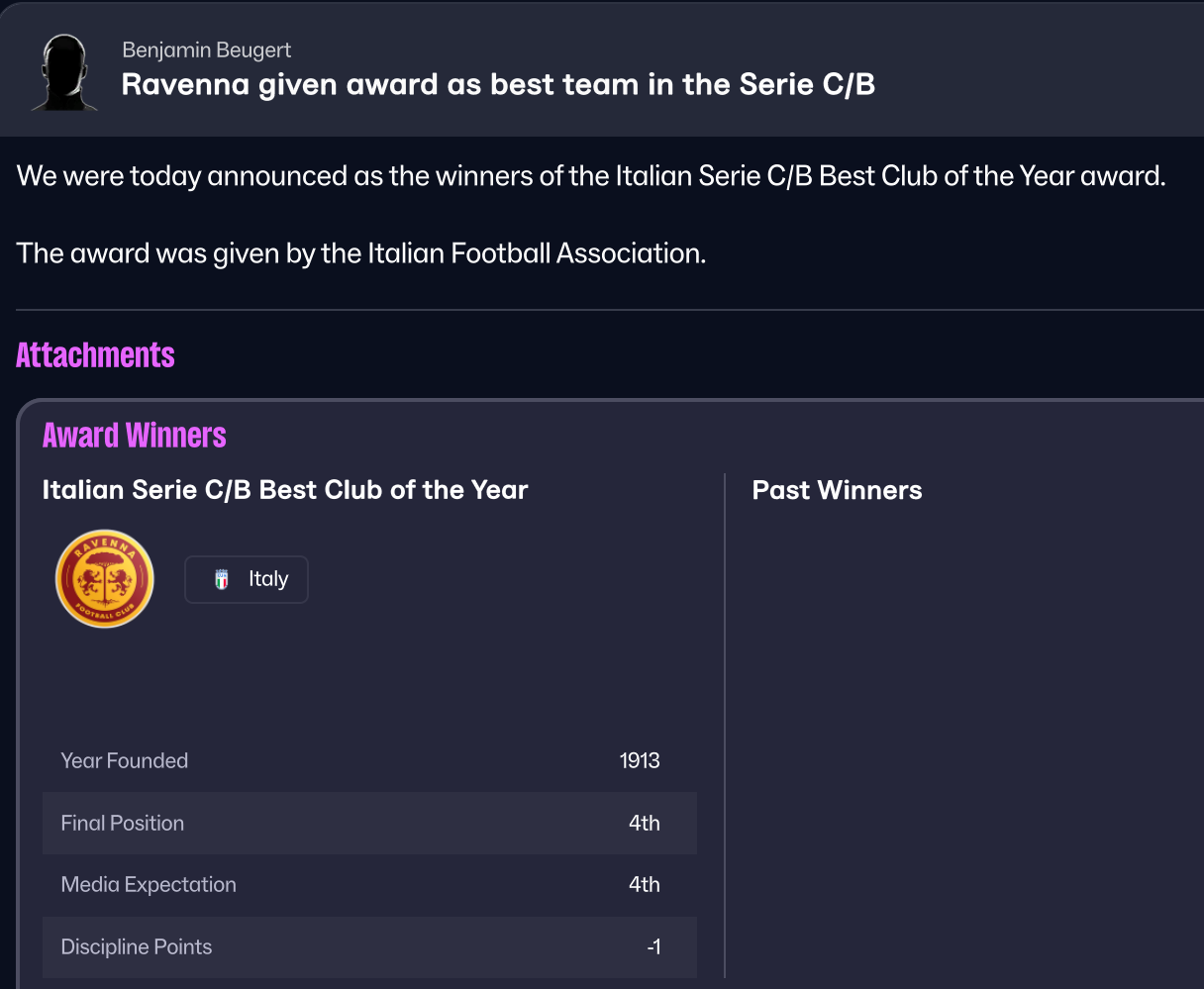
Task: Click the Award Winners panel header
Action: [x=134, y=436]
